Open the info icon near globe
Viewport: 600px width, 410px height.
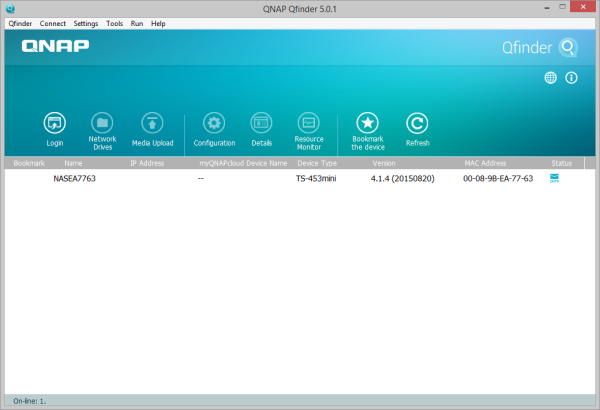pyautogui.click(x=571, y=77)
